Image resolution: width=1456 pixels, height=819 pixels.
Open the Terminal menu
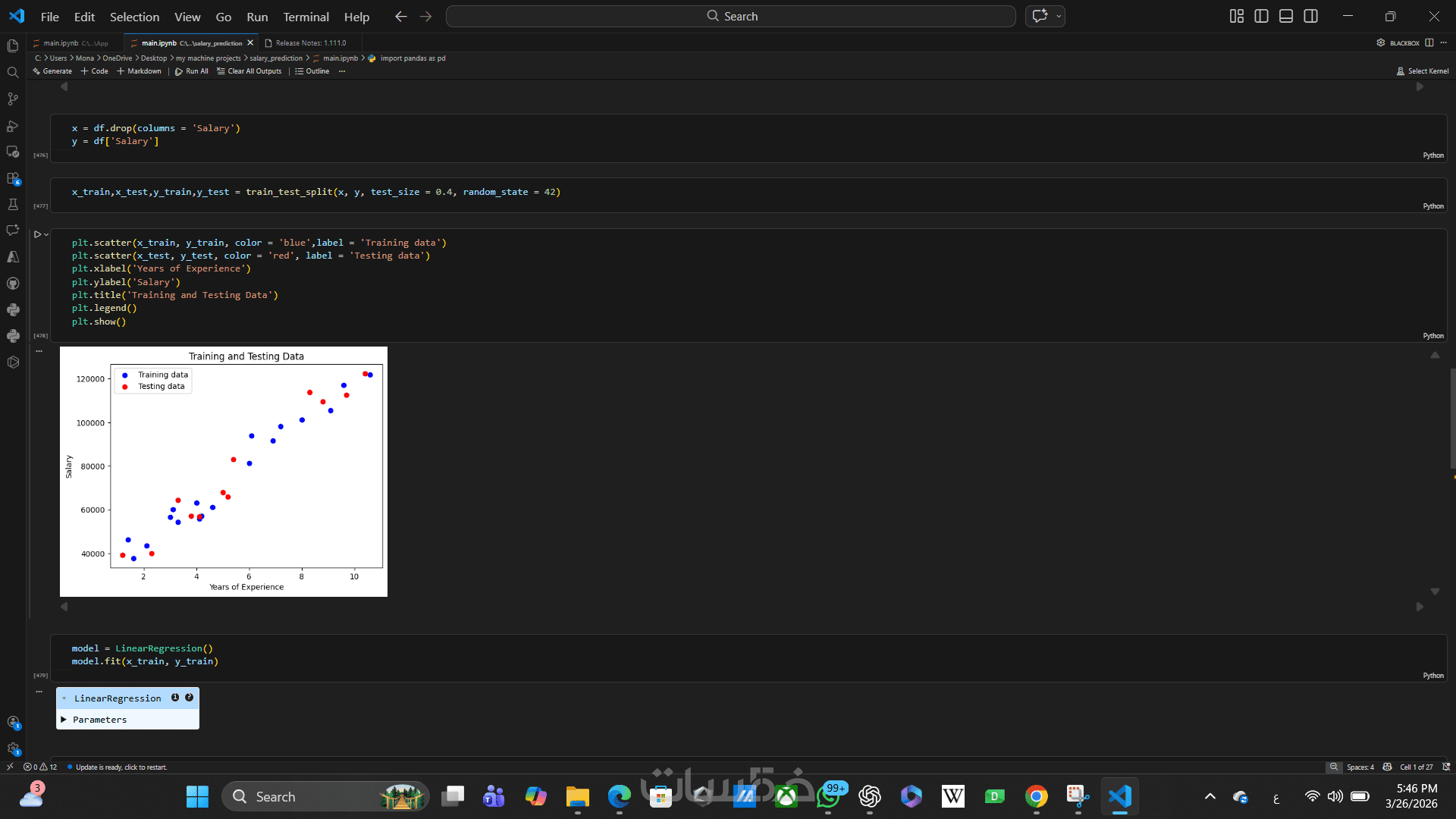pos(306,17)
